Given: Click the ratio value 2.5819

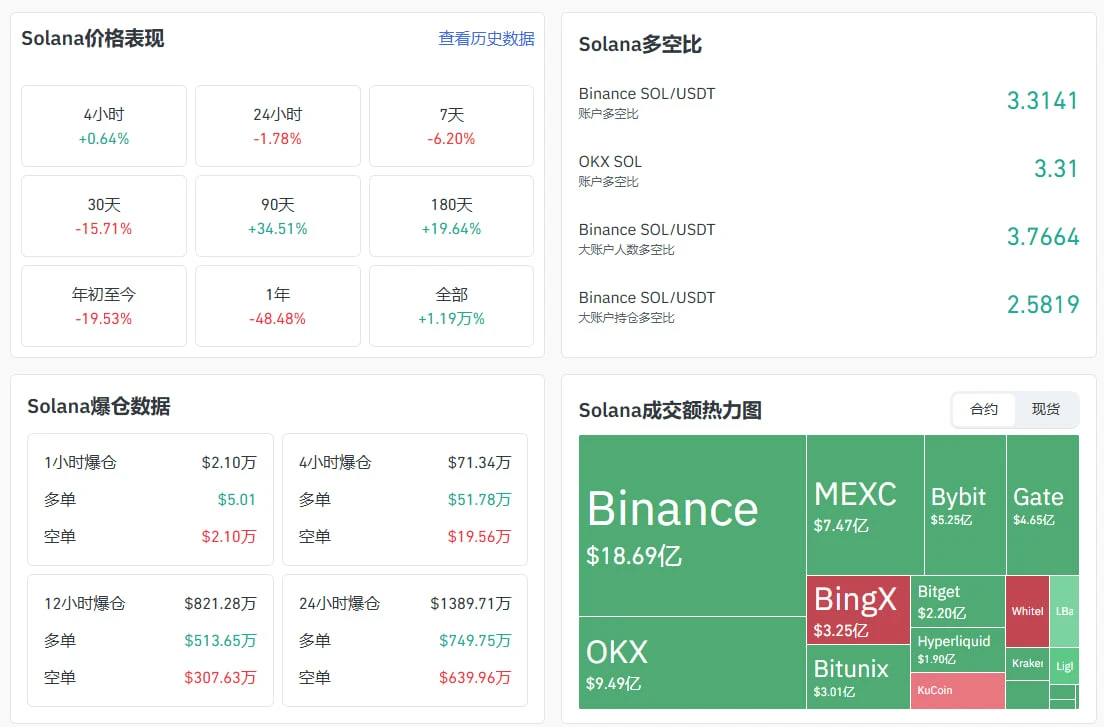Looking at the screenshot, I should pyautogui.click(x=1042, y=305).
